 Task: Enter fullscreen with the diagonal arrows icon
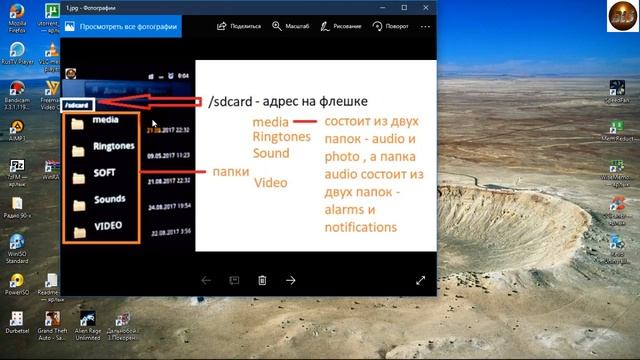420,280
